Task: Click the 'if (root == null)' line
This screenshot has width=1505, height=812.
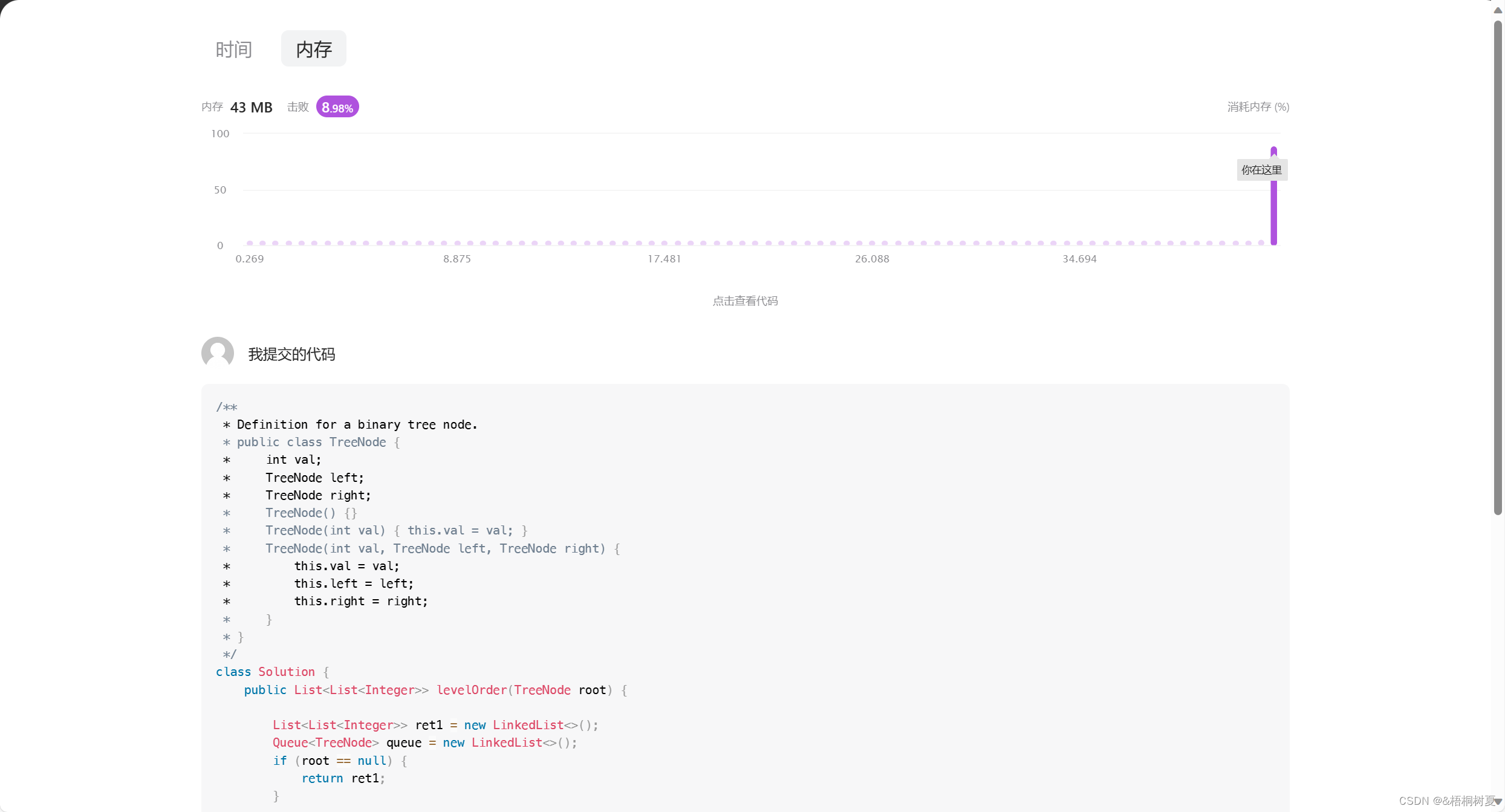Action: pos(340,761)
